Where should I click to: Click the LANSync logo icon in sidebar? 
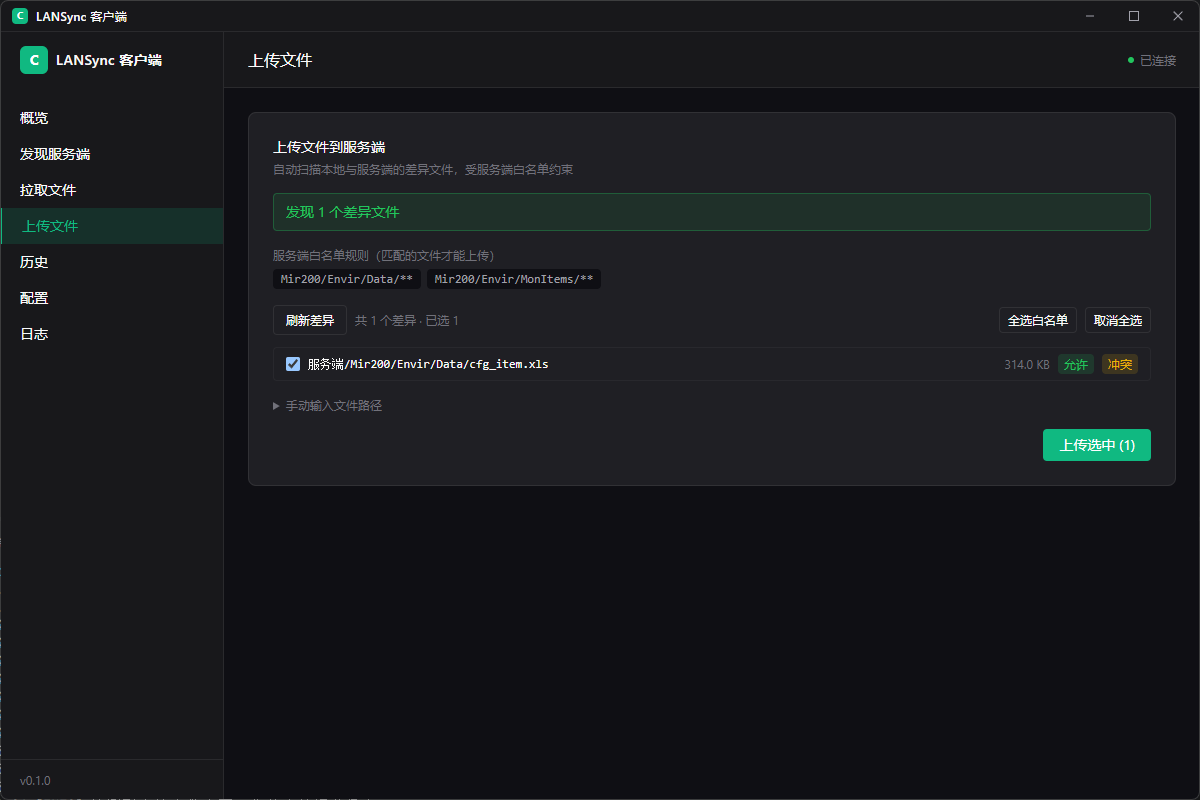(35, 60)
